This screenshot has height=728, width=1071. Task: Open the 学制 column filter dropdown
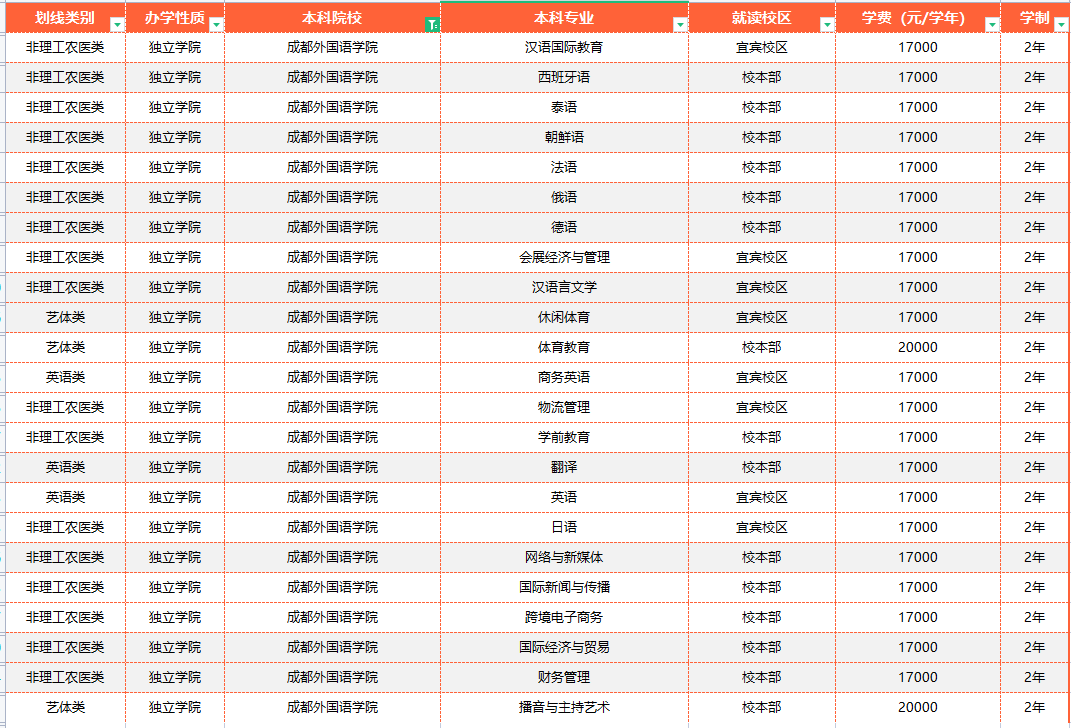1061,25
